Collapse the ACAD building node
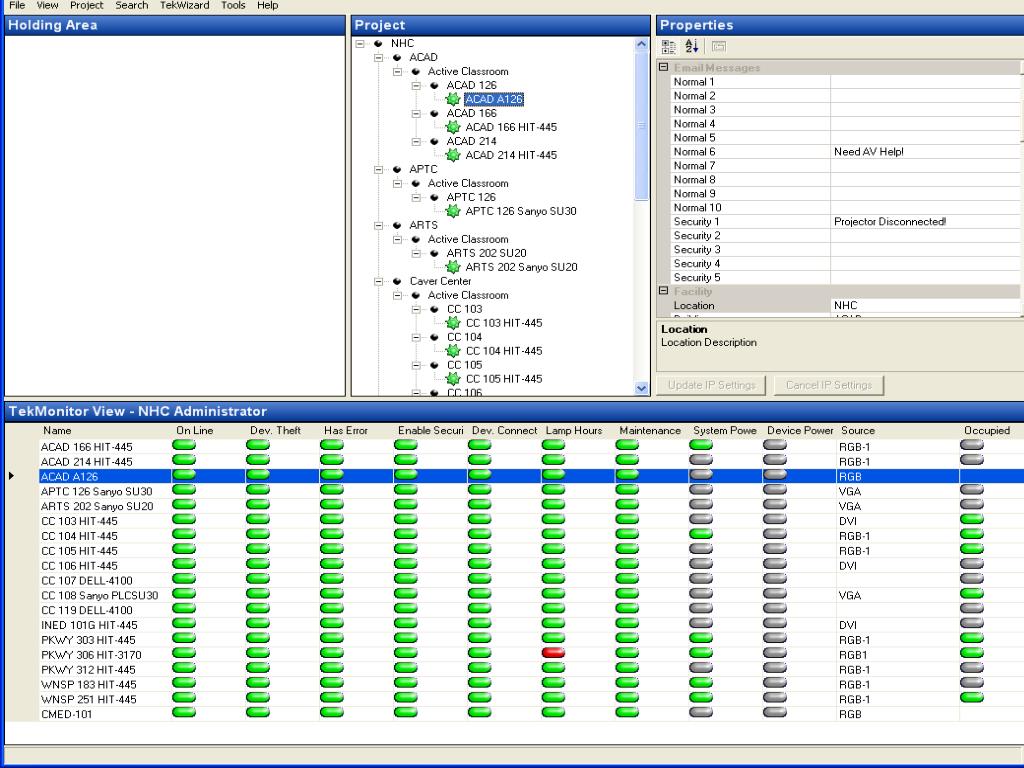Screen dimensions: 1024x768 pos(378,57)
